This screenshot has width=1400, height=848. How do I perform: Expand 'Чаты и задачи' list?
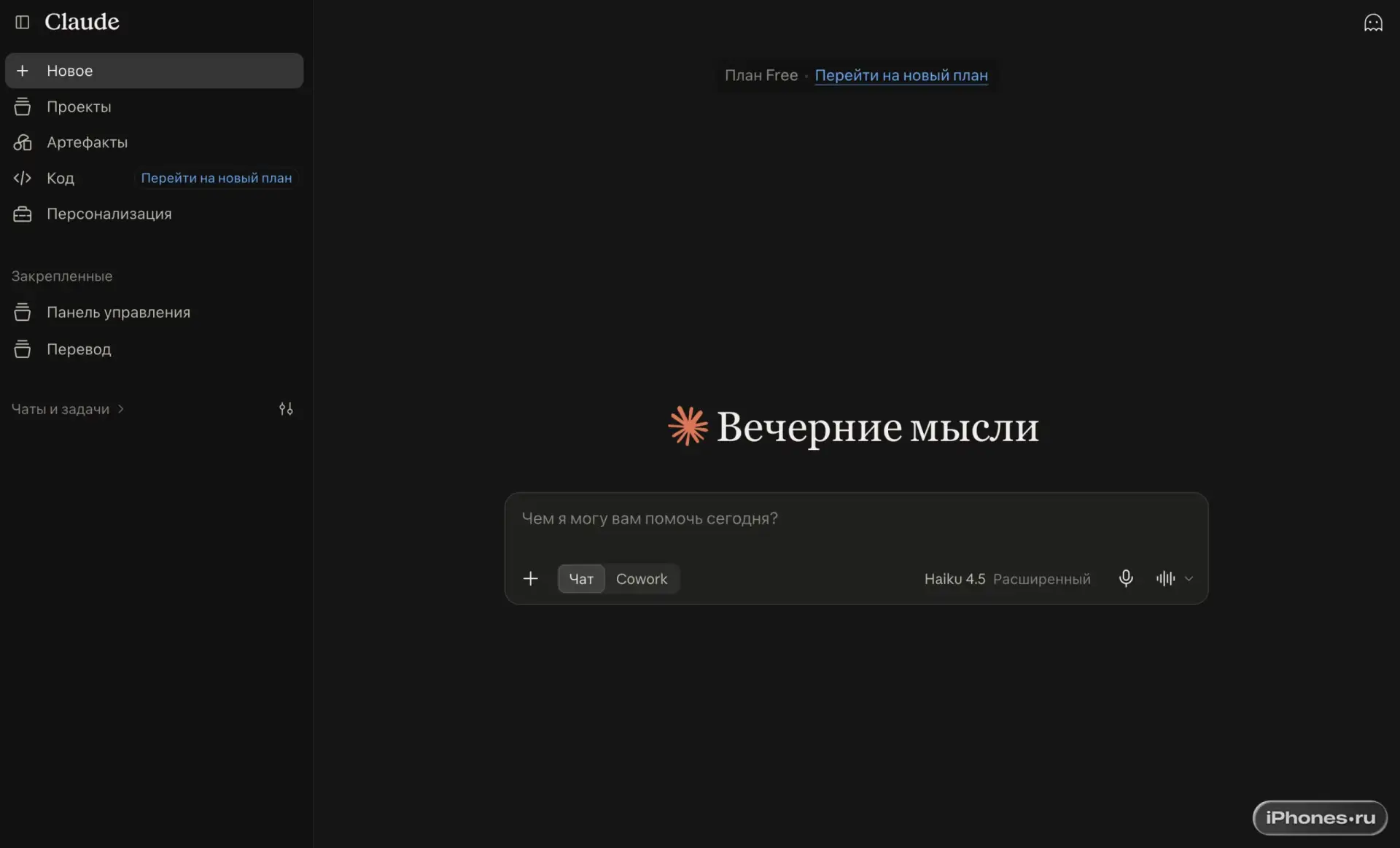[x=68, y=409]
